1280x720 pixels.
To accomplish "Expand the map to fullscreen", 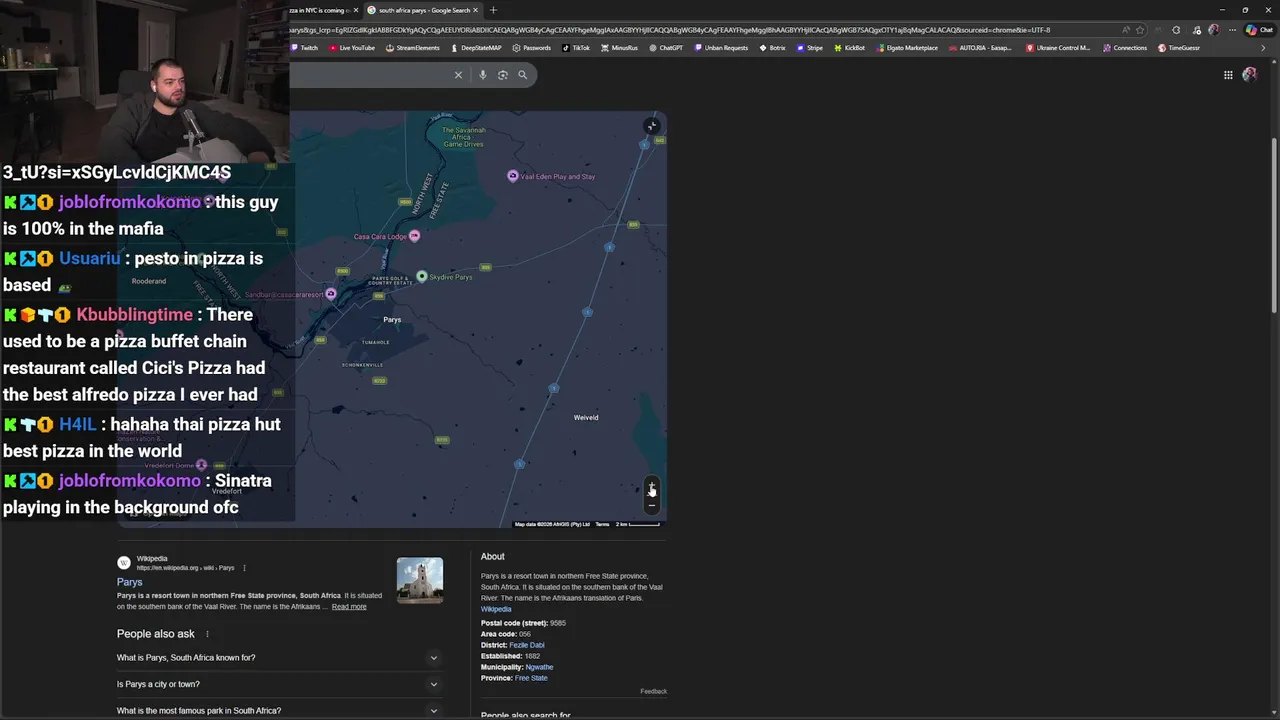I will [651, 126].
